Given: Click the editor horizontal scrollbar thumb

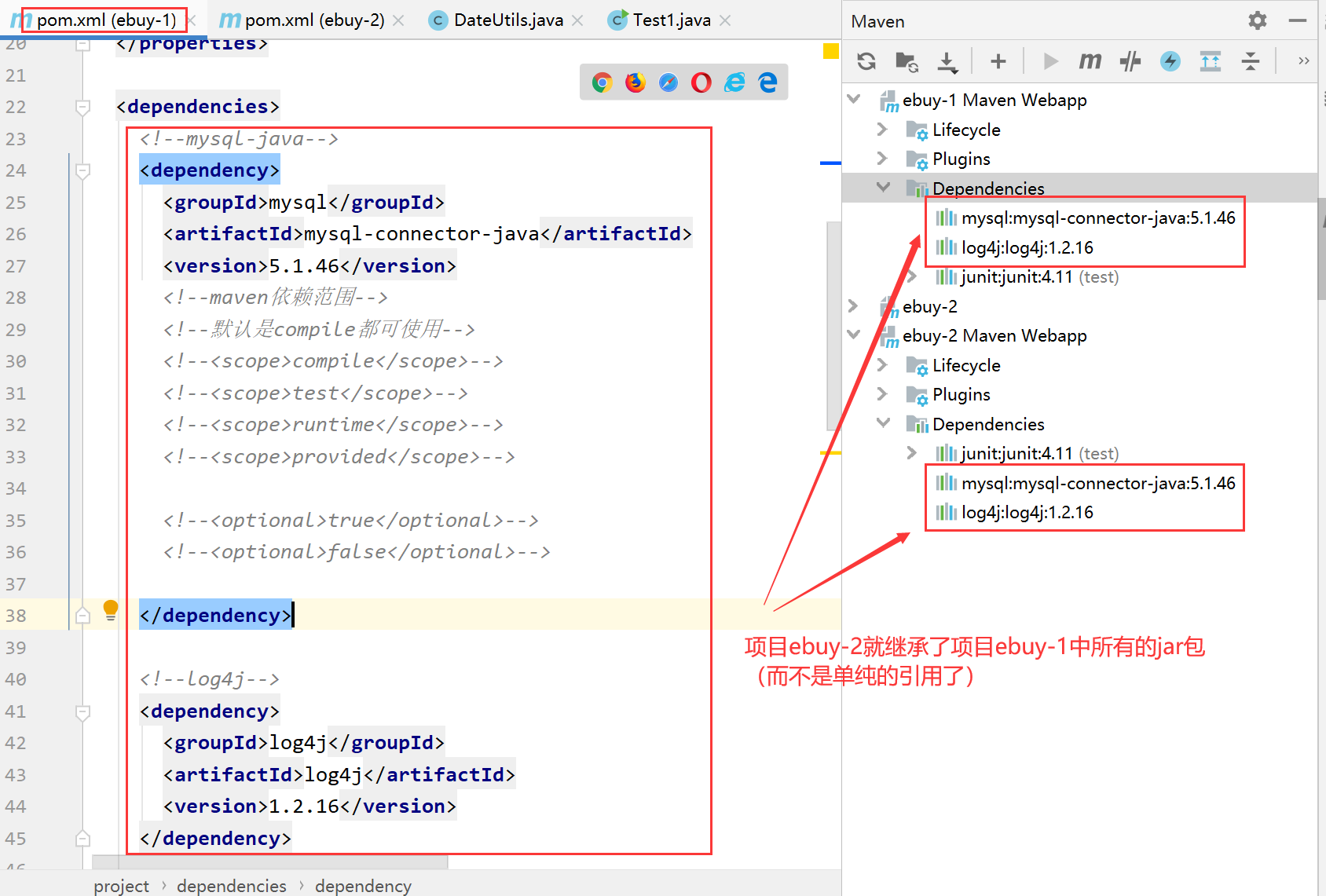Looking at the screenshot, I should 270,862.
